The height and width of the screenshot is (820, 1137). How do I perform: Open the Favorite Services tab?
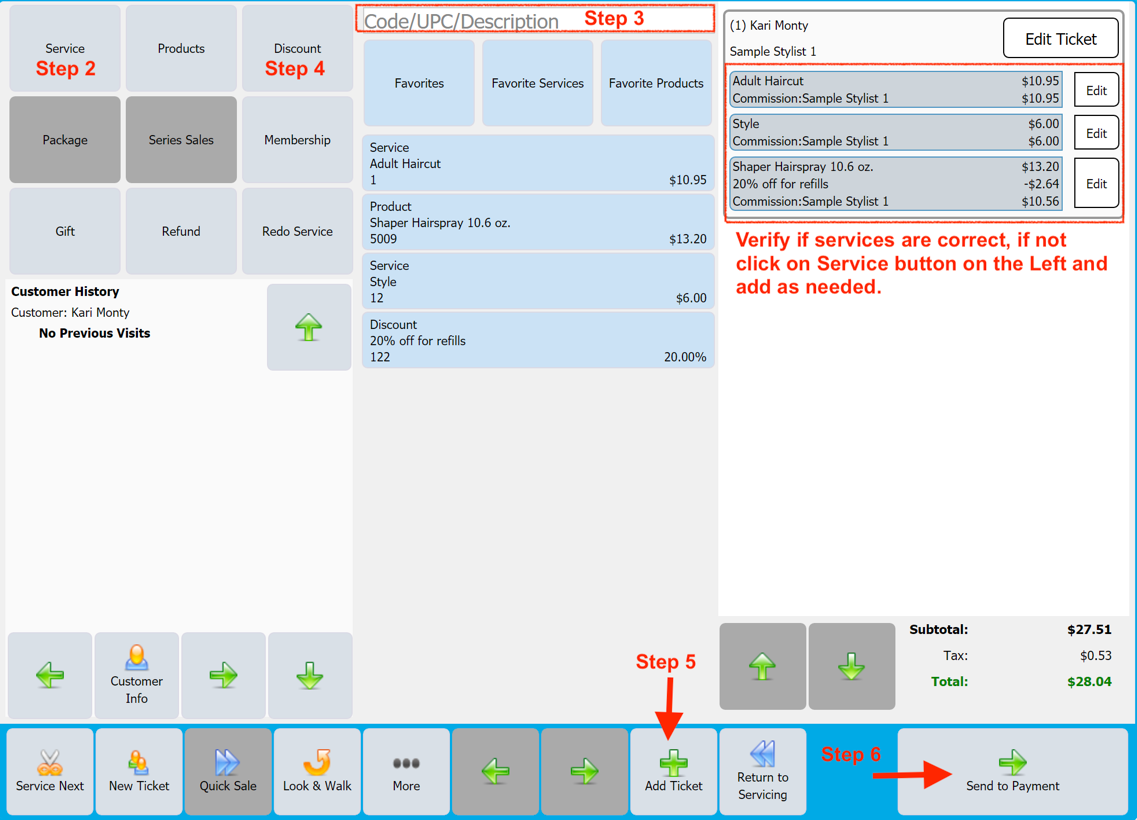537,83
